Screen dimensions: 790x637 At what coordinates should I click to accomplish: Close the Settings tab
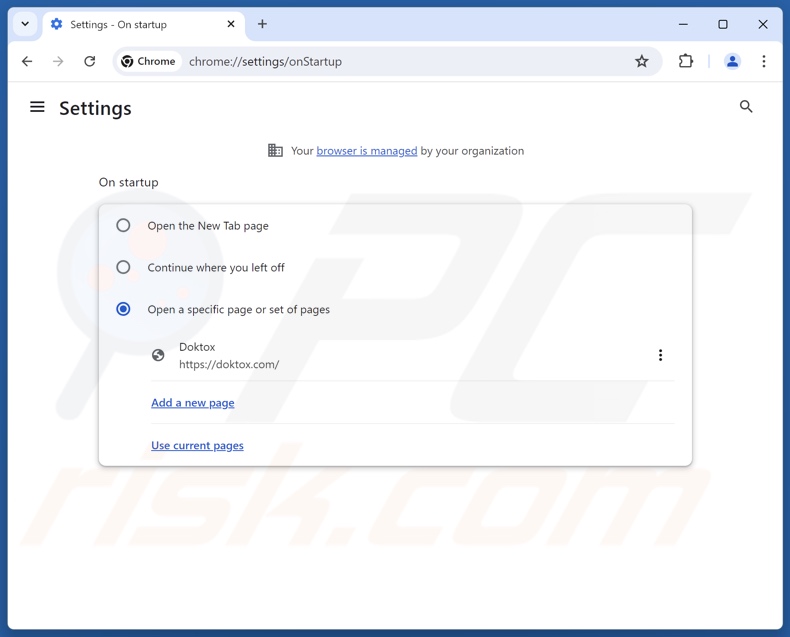(231, 24)
